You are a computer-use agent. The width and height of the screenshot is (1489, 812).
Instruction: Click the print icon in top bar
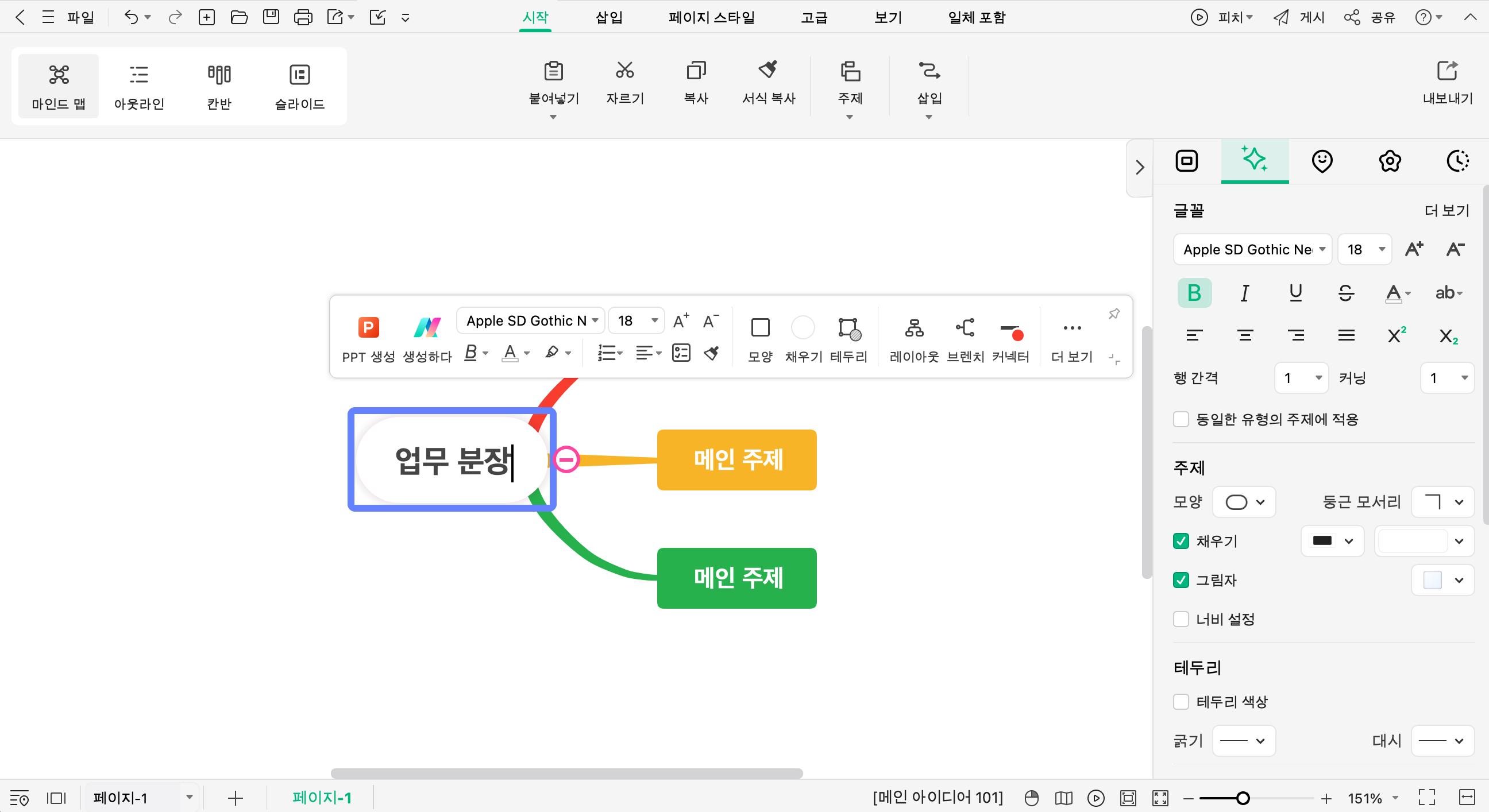click(303, 17)
